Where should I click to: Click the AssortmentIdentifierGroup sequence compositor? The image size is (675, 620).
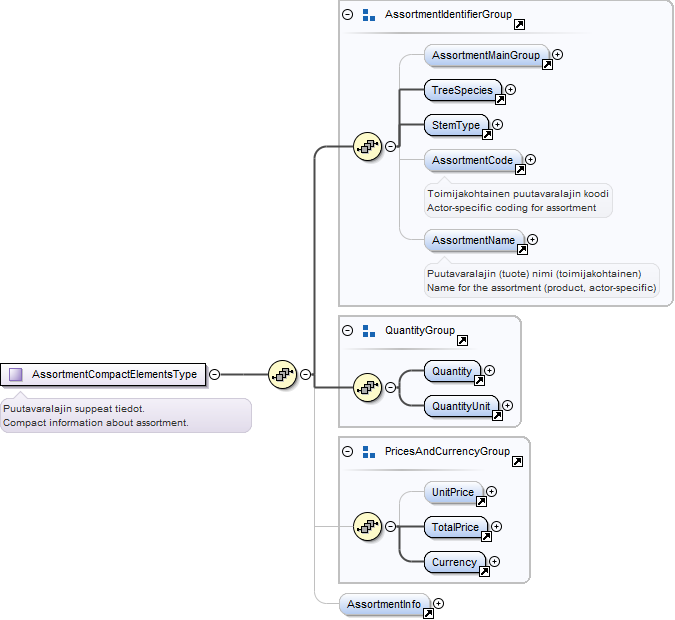(367, 147)
